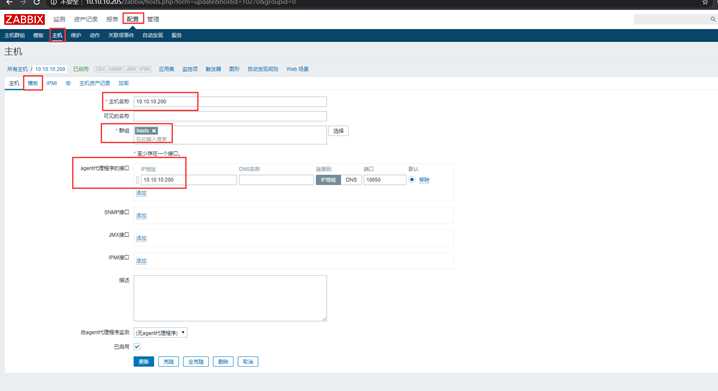Click the groups multiselect field
The image size is (718, 391).
pyautogui.click(x=230, y=135)
